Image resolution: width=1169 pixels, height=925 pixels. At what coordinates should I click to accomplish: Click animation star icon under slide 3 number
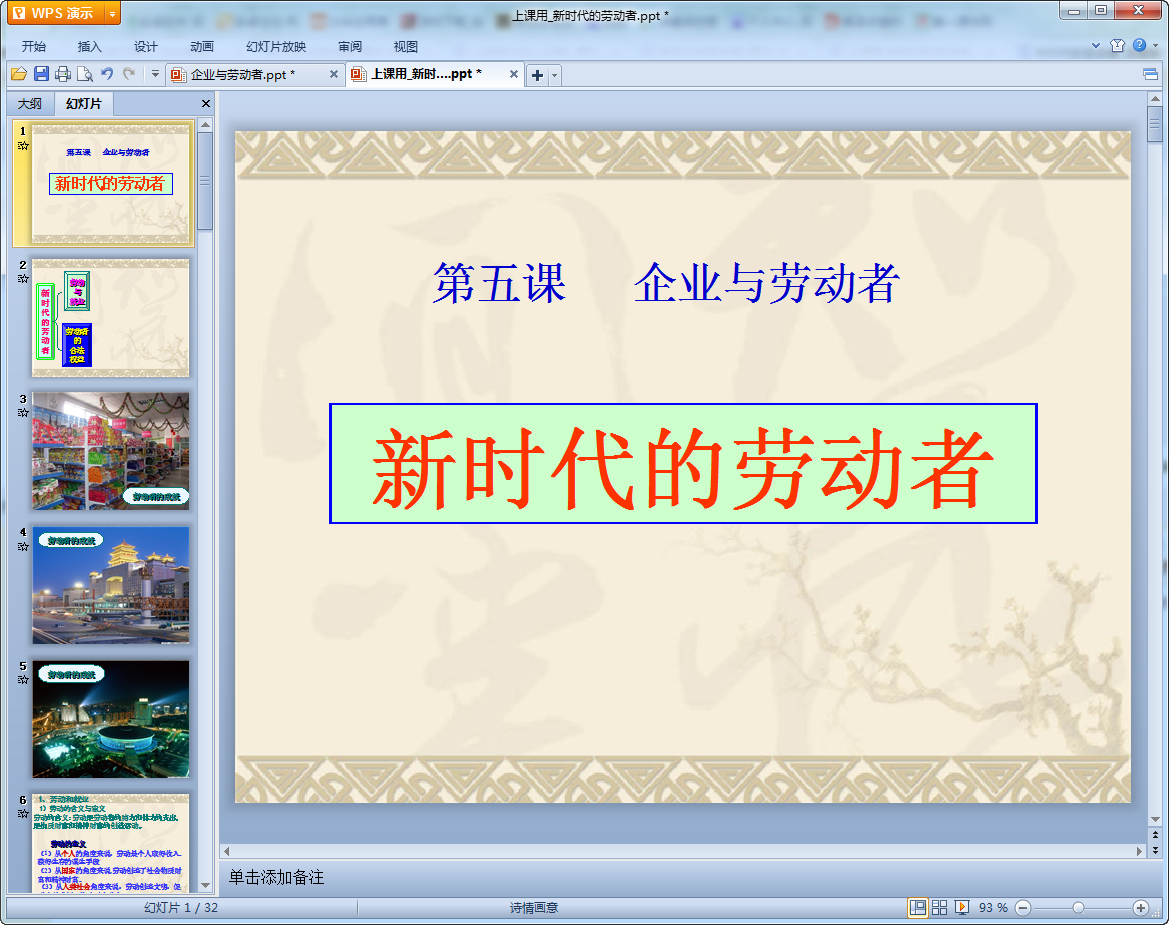23,412
